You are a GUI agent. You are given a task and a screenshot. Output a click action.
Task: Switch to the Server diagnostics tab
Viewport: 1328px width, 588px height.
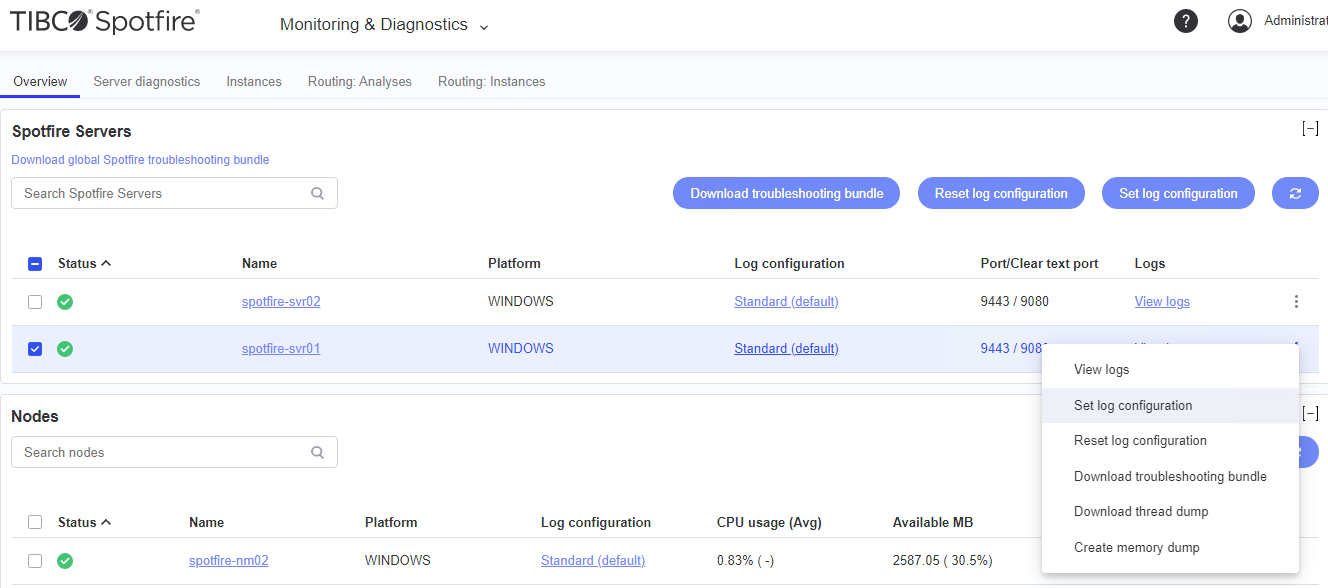click(147, 81)
